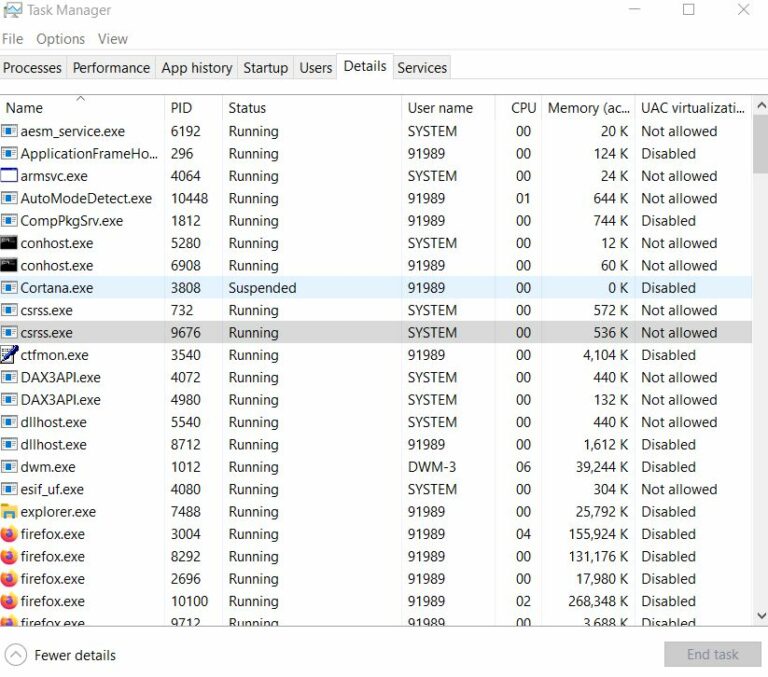Collapse view with Fewer details chevron
Viewport: 768px width, 677px height.
click(16, 655)
